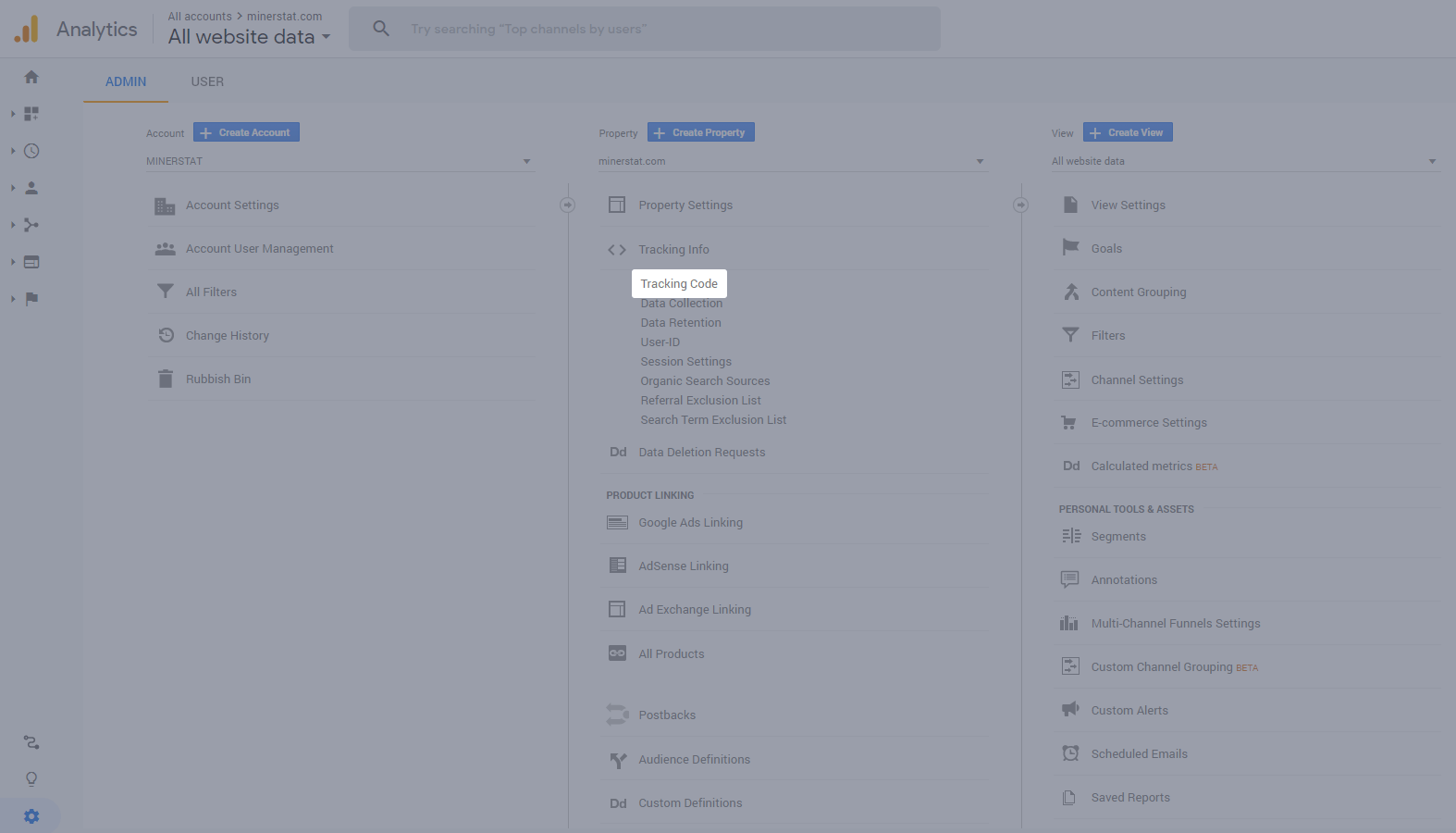Viewport: 1456px width, 833px height.
Task: Expand Customisation section arrow in sidebar
Action: coord(13,114)
